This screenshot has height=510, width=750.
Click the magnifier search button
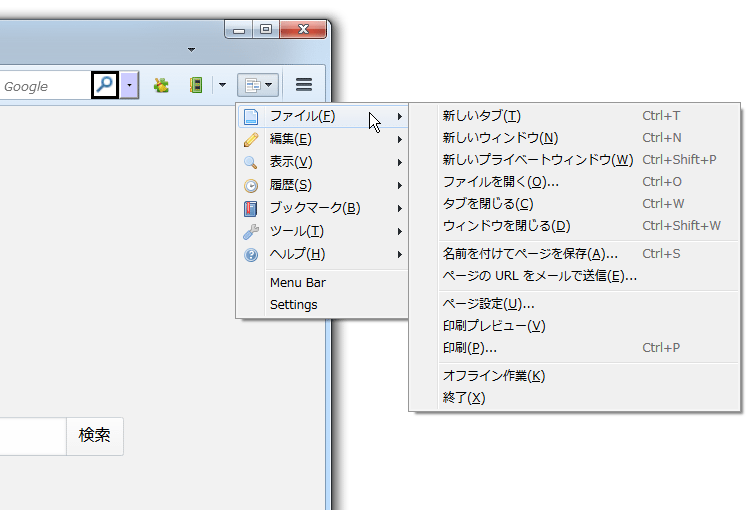pyautogui.click(x=105, y=85)
